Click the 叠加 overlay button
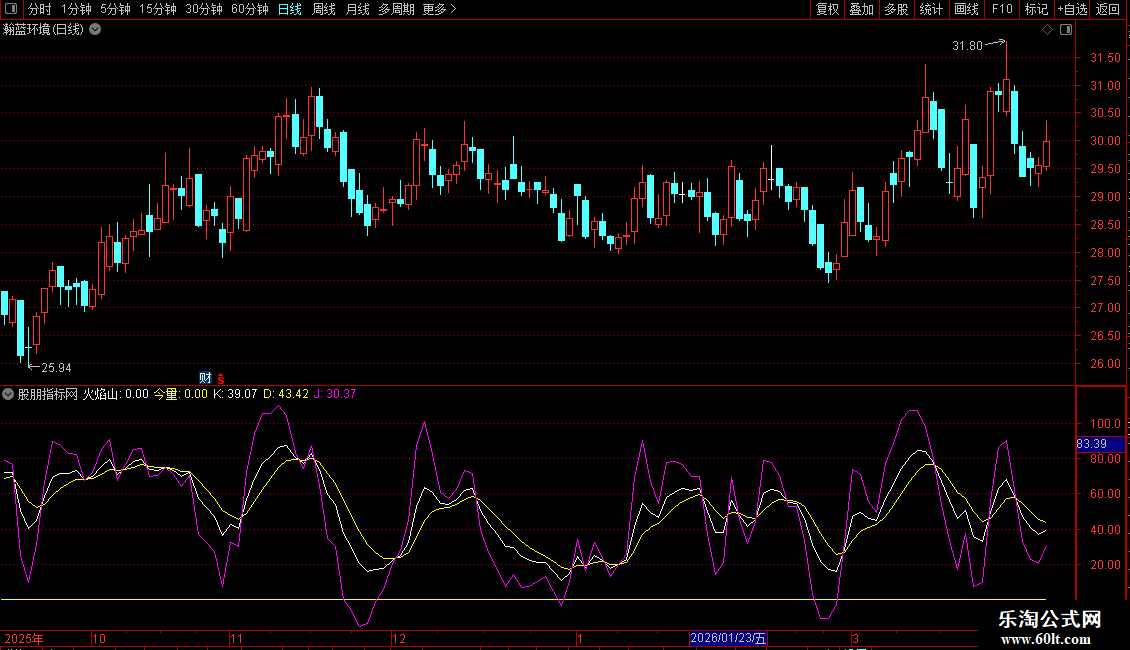The height and width of the screenshot is (650, 1130). [861, 10]
